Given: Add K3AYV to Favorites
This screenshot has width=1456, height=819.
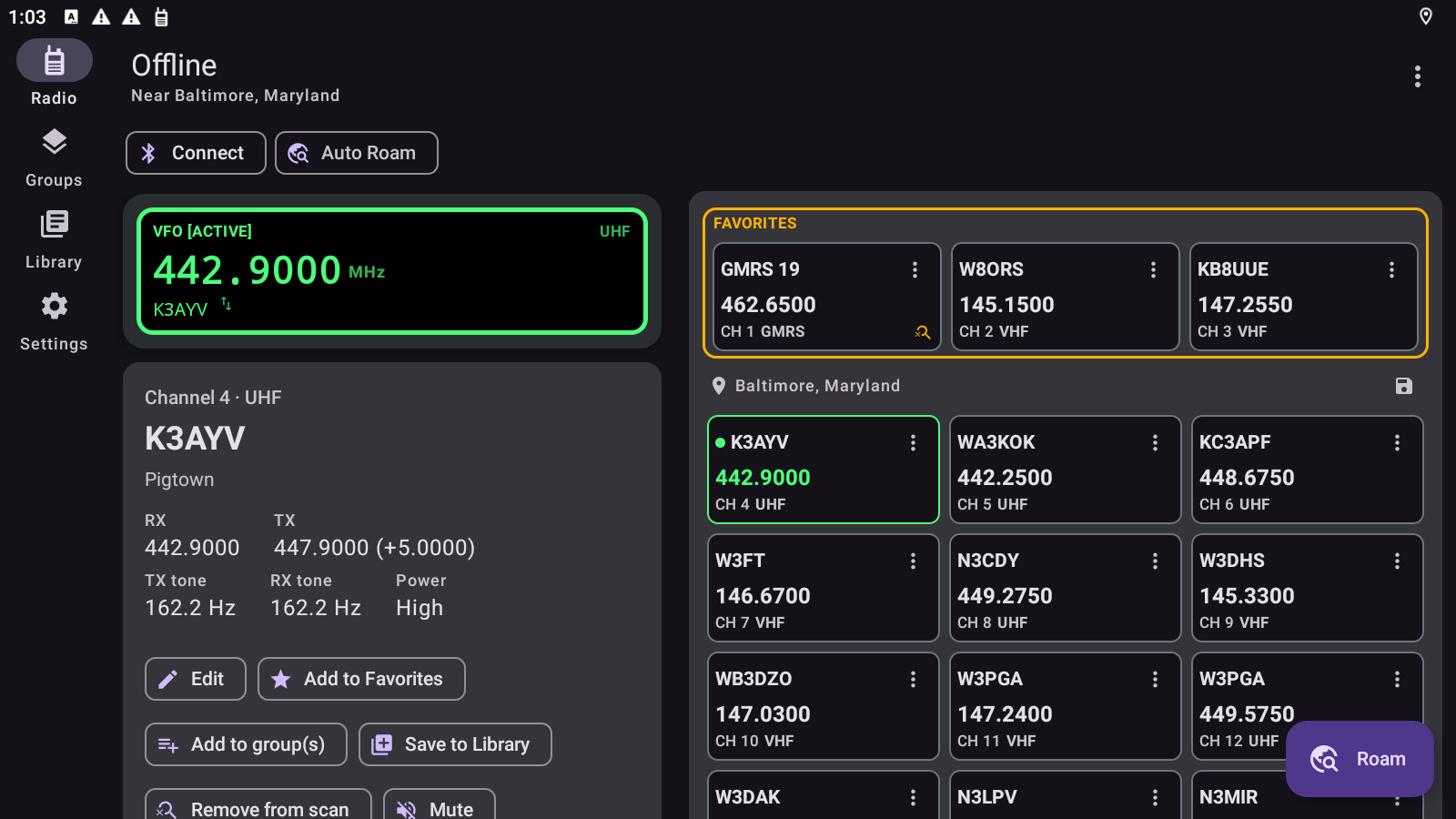Looking at the screenshot, I should (x=361, y=679).
